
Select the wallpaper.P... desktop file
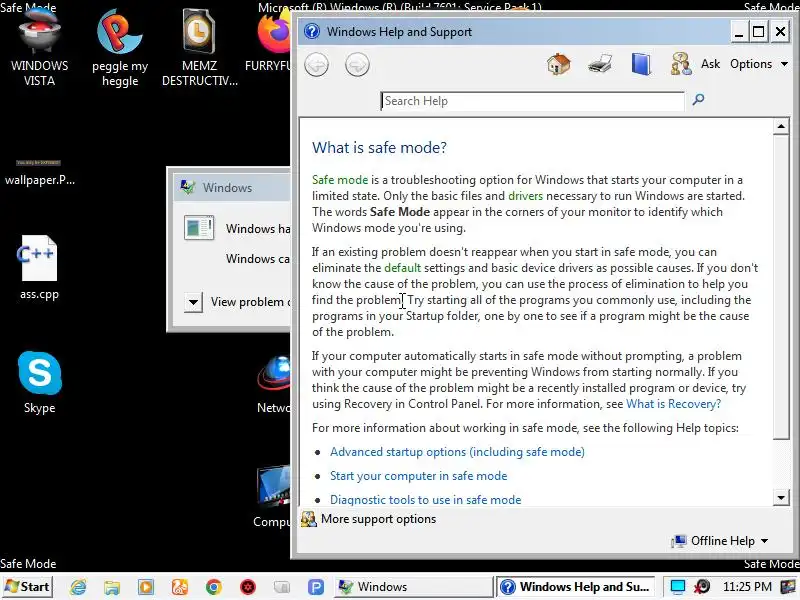coord(39,172)
